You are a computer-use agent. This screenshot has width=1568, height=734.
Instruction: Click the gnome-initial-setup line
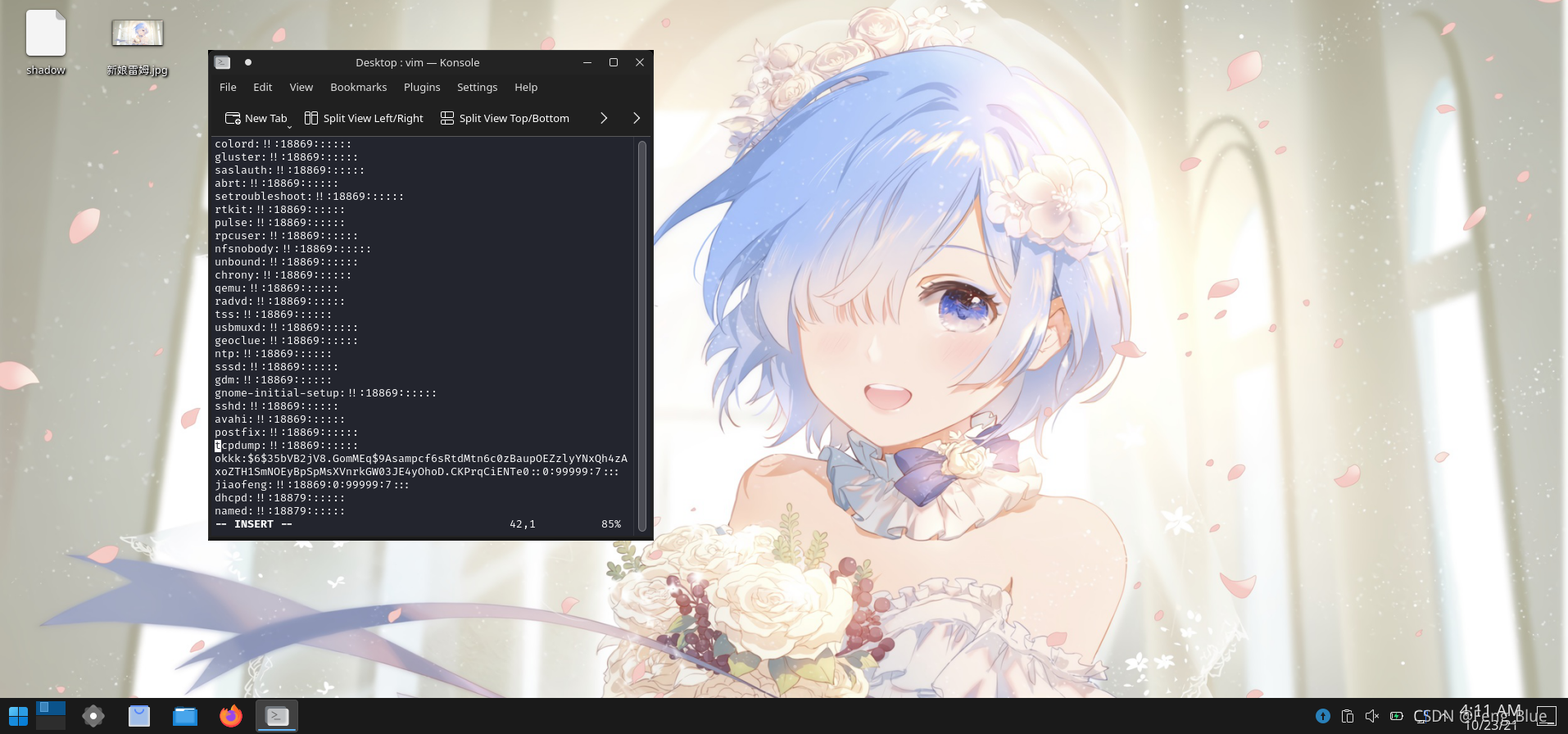click(x=325, y=393)
